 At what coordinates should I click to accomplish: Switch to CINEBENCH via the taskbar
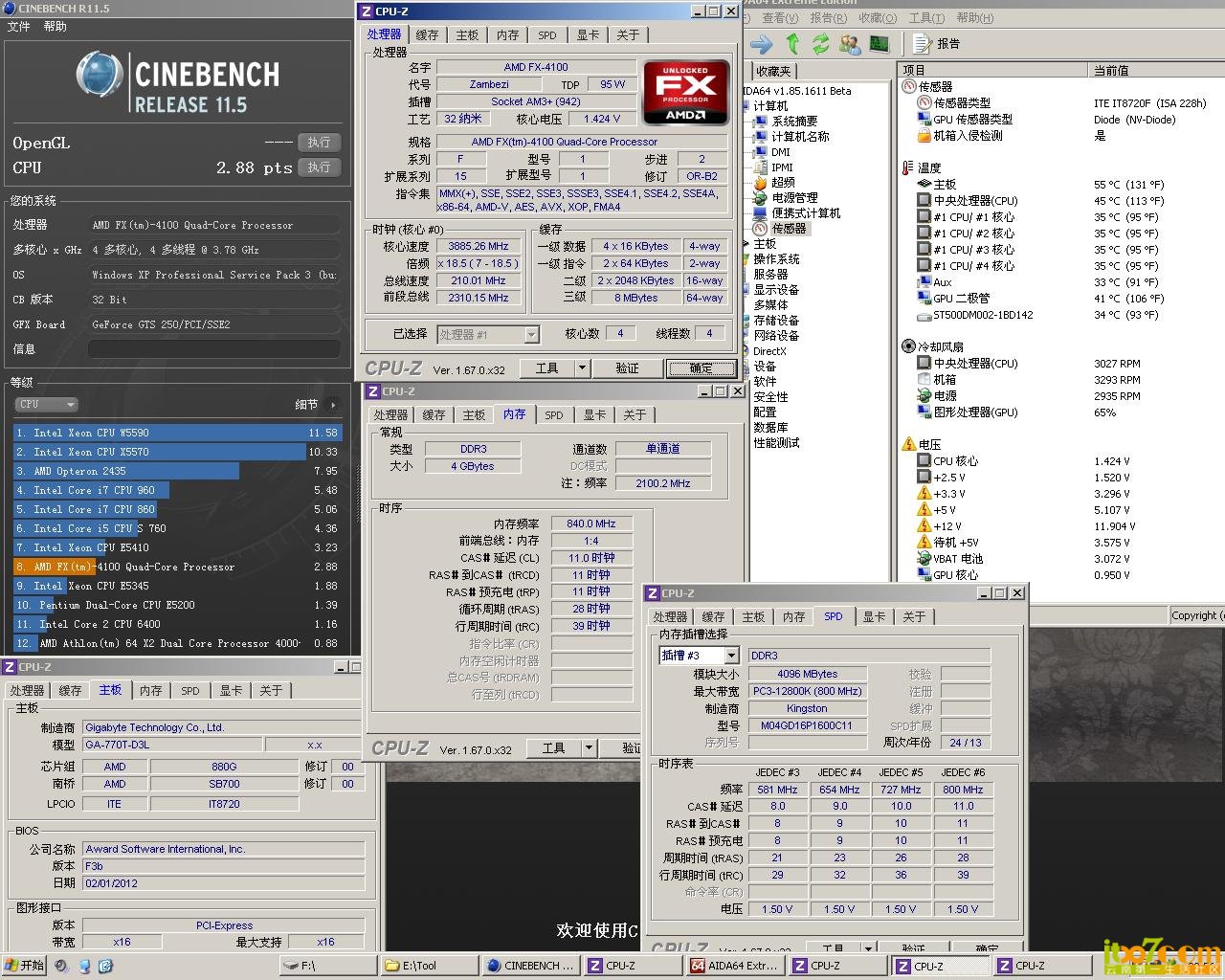point(530,966)
